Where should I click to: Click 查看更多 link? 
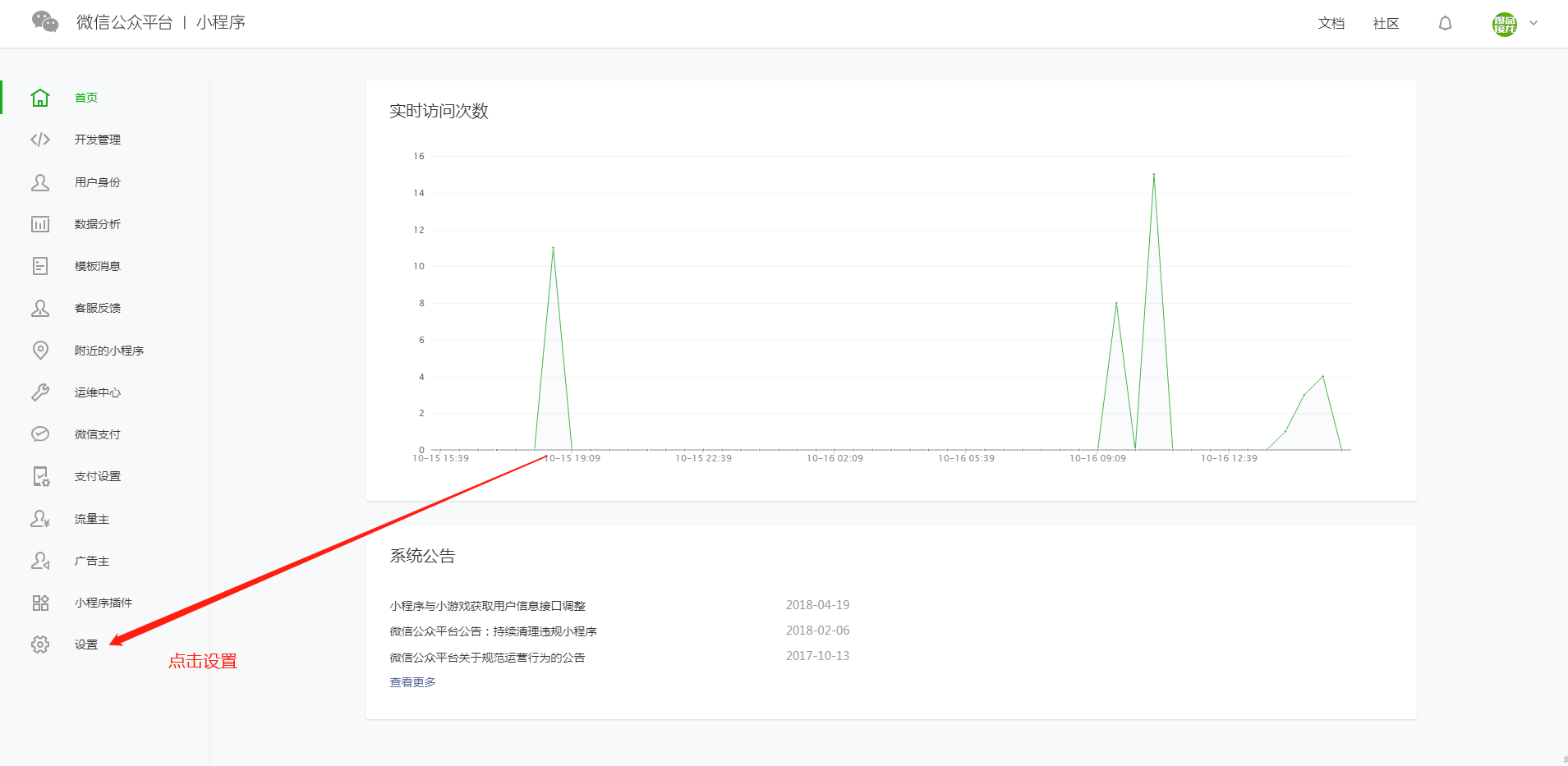(413, 682)
